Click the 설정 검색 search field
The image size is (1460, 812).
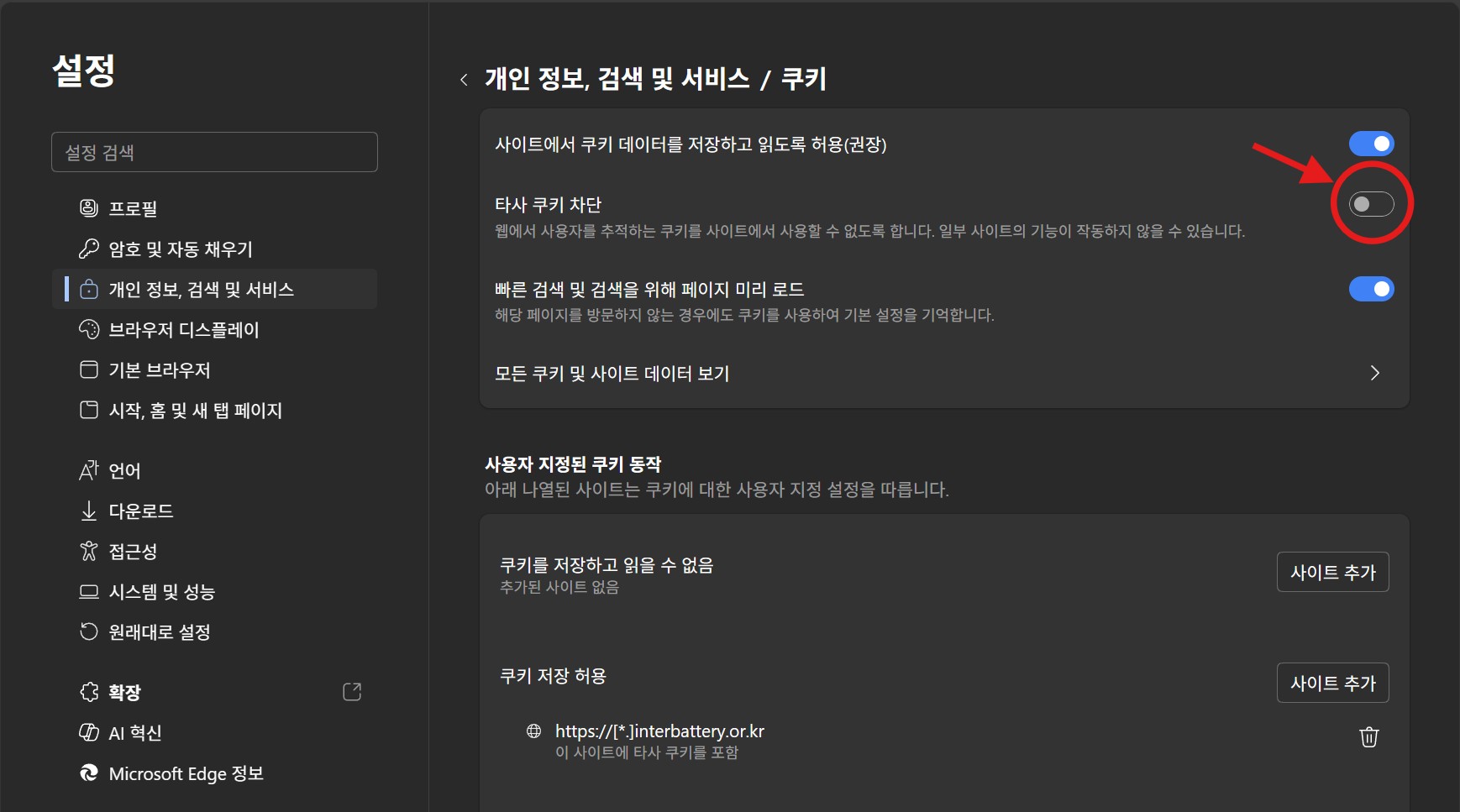point(214,152)
